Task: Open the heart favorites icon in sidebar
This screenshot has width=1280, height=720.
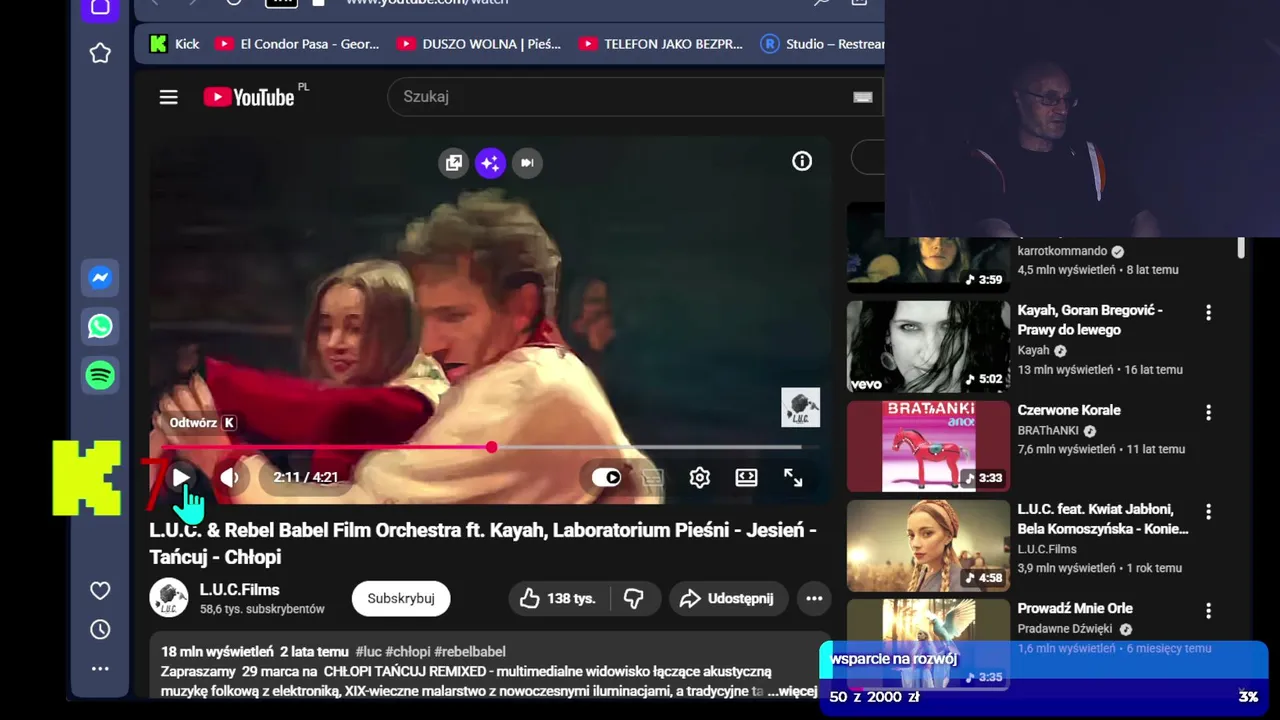Action: coord(100,591)
